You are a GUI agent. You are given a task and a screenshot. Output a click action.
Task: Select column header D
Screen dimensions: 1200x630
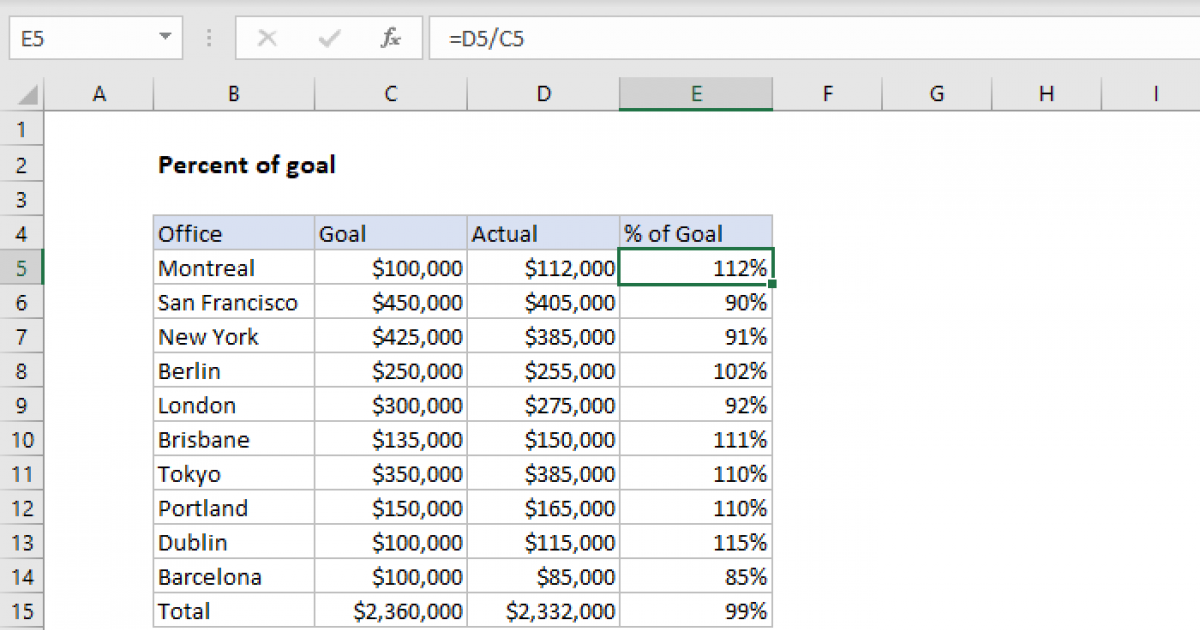543,93
